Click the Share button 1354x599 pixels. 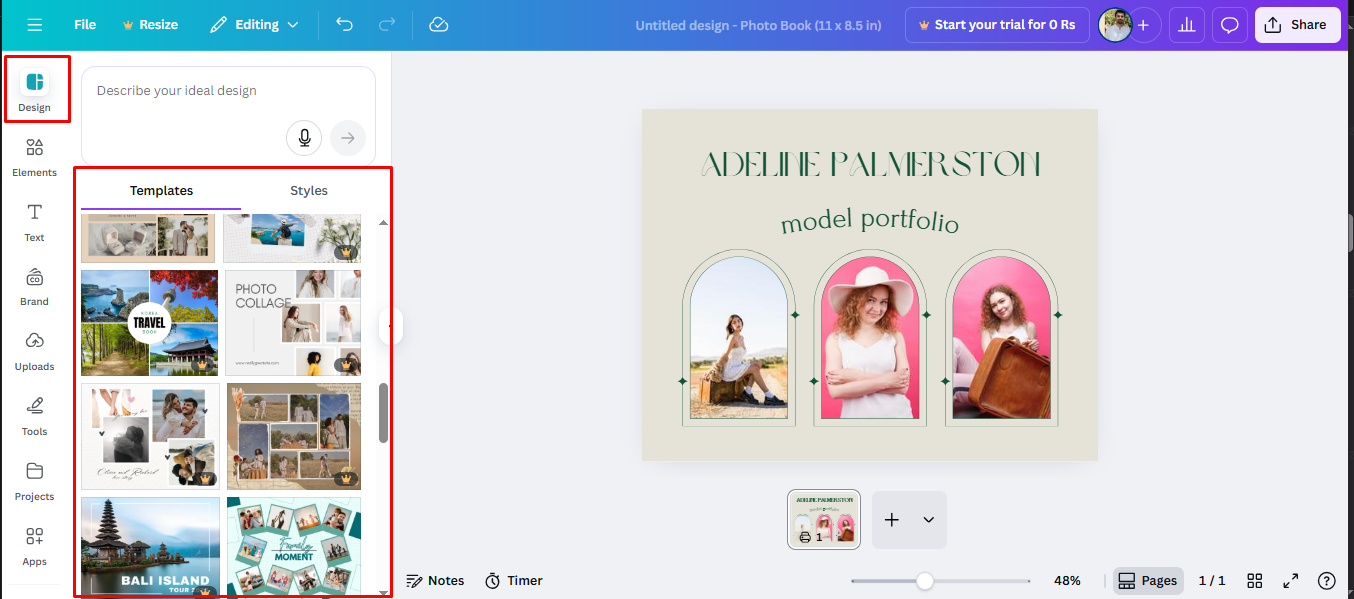click(1297, 24)
